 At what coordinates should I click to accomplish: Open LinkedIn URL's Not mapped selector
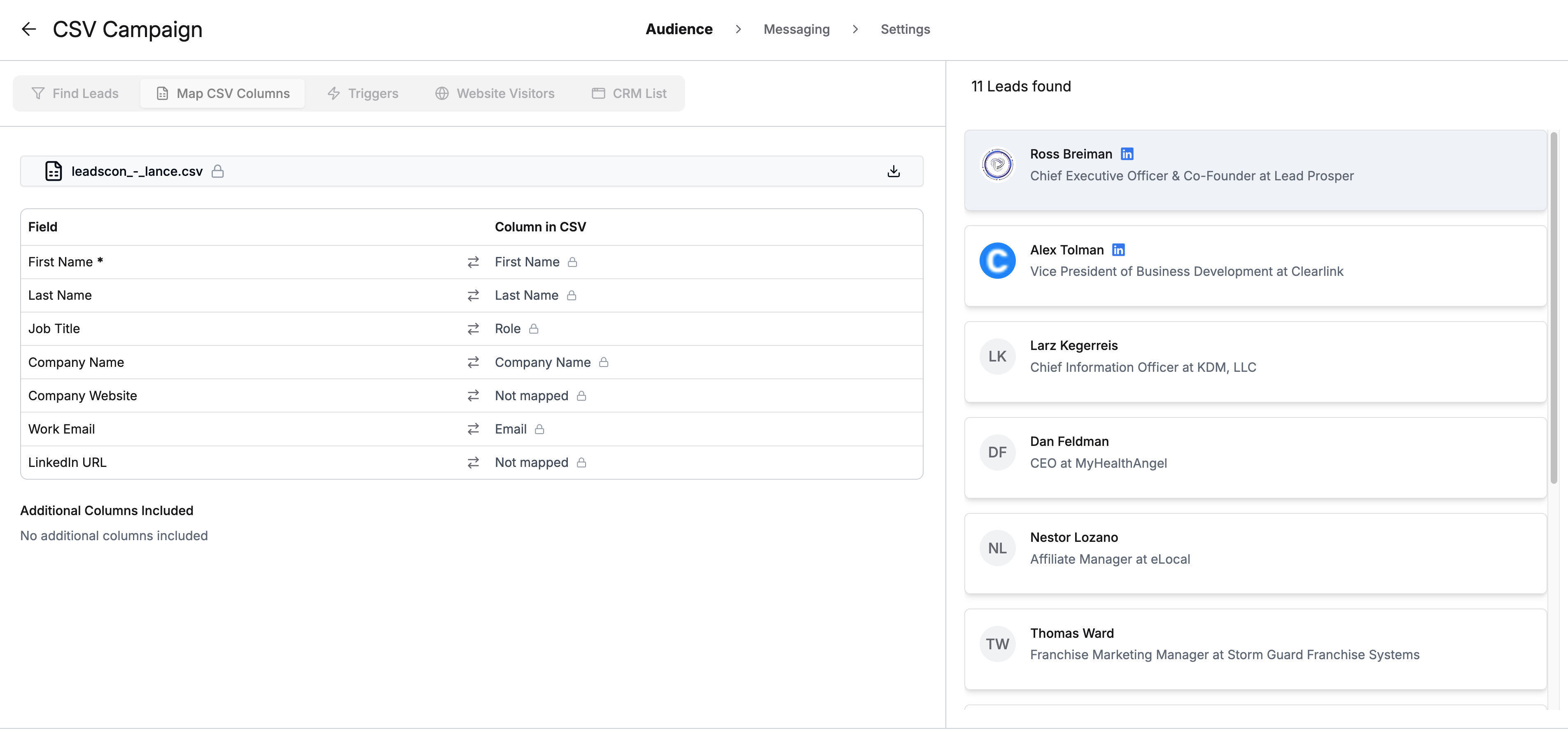532,463
